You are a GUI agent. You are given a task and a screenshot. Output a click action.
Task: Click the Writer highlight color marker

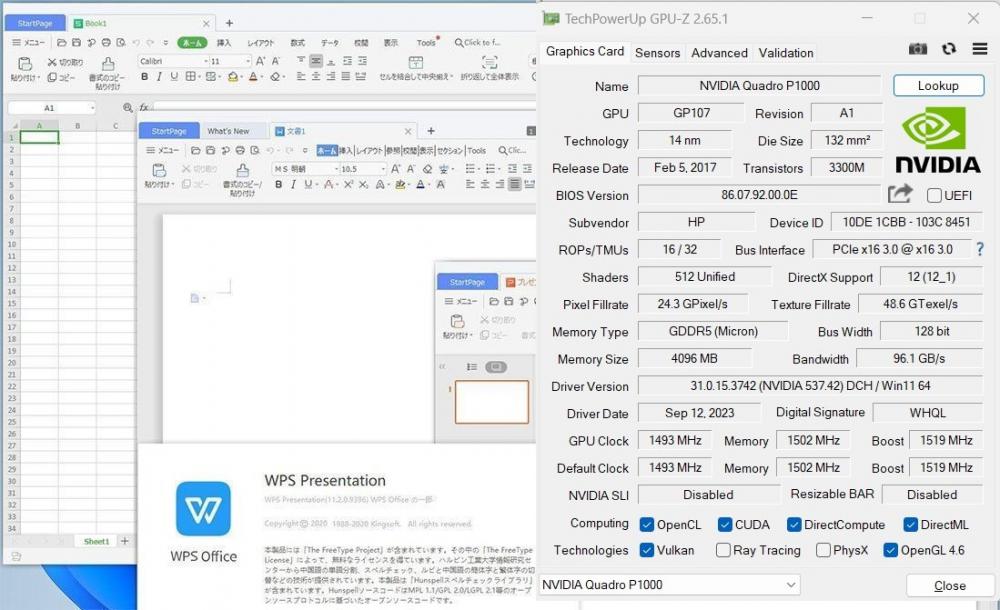(400, 184)
